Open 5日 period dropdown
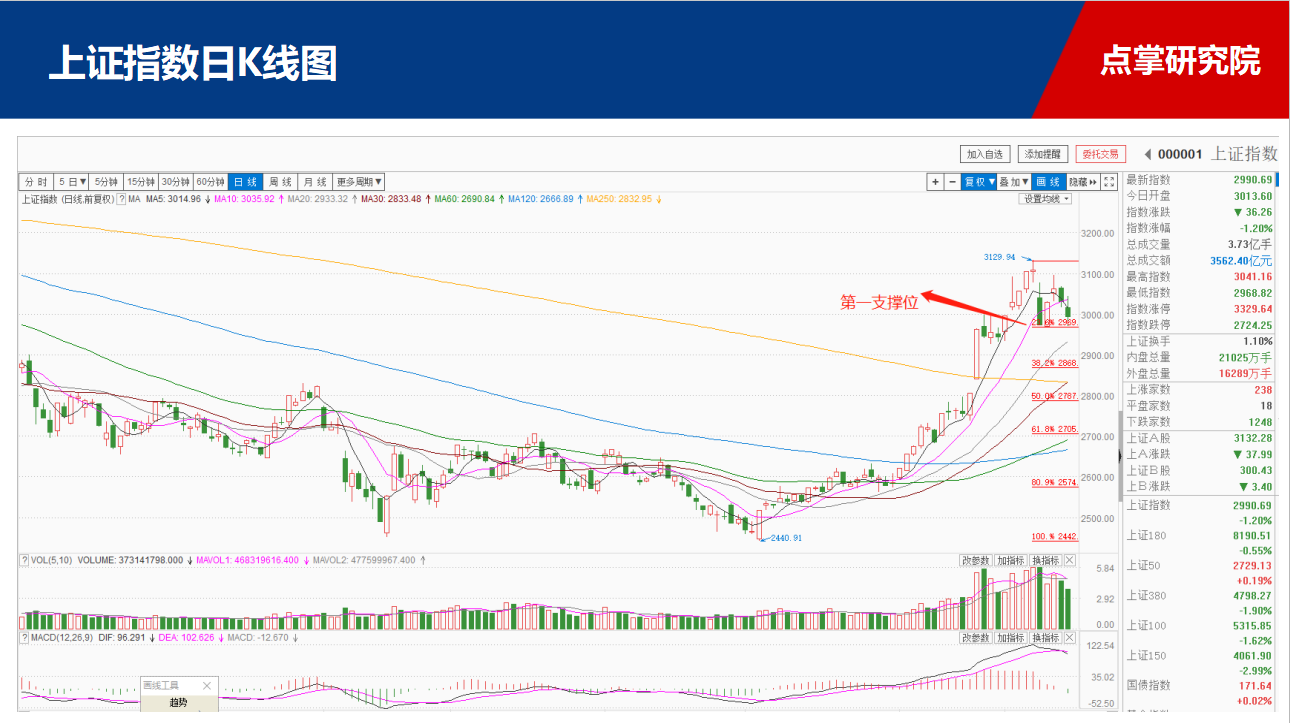 click(x=72, y=182)
